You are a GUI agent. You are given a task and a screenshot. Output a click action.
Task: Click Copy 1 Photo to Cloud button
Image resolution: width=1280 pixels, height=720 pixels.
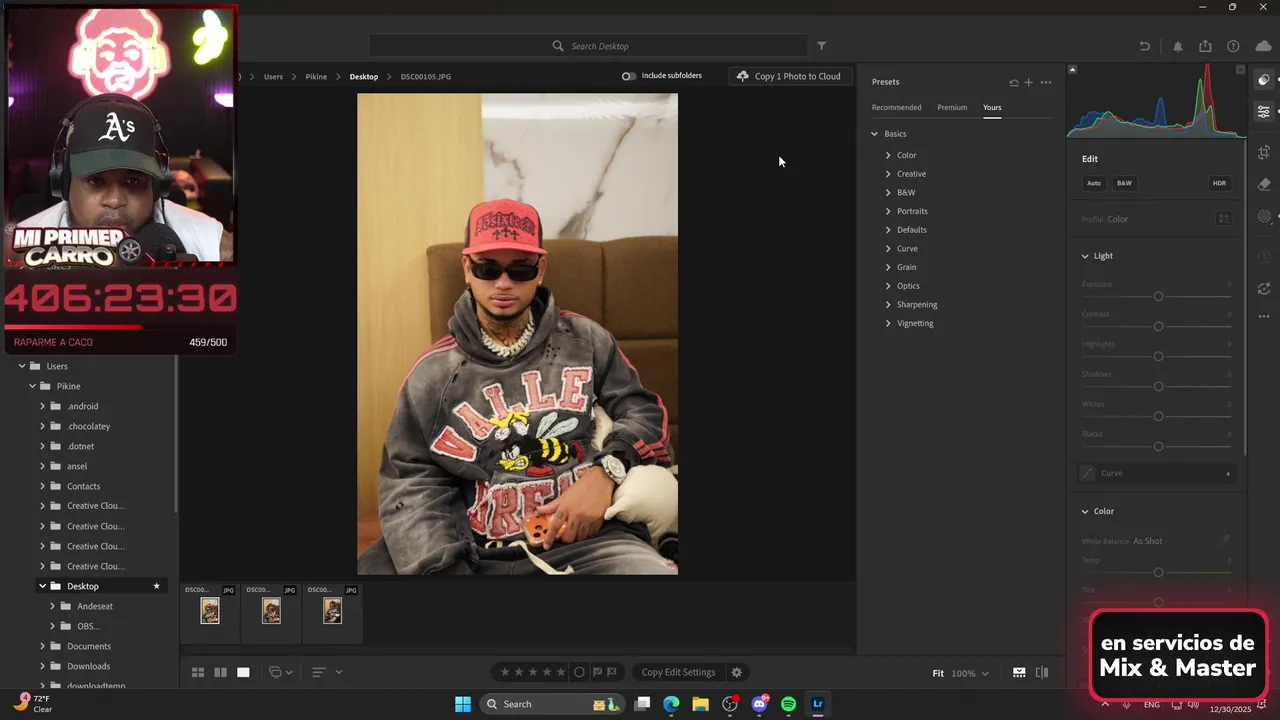click(790, 76)
